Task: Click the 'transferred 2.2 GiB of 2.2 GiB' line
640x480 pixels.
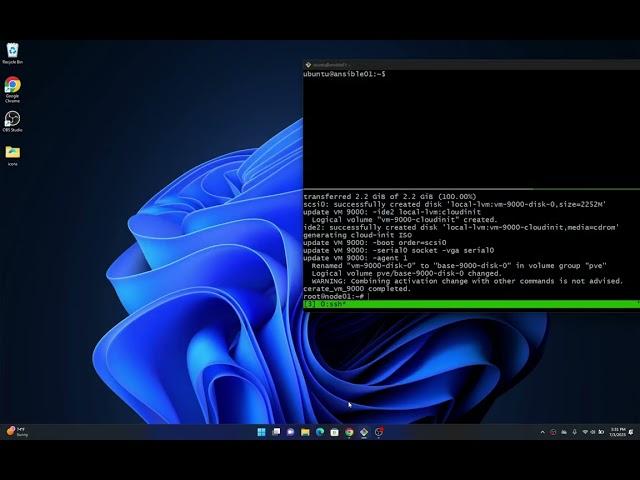Action: 390,196
